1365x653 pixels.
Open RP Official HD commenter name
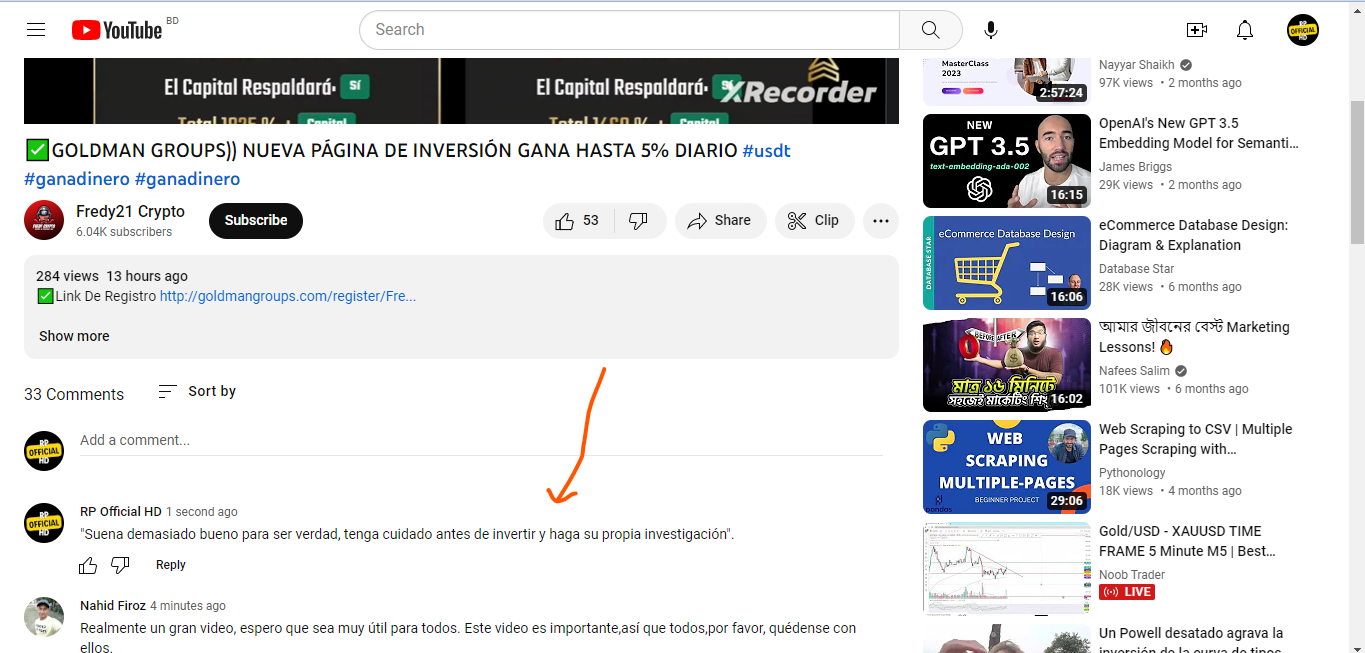120,511
